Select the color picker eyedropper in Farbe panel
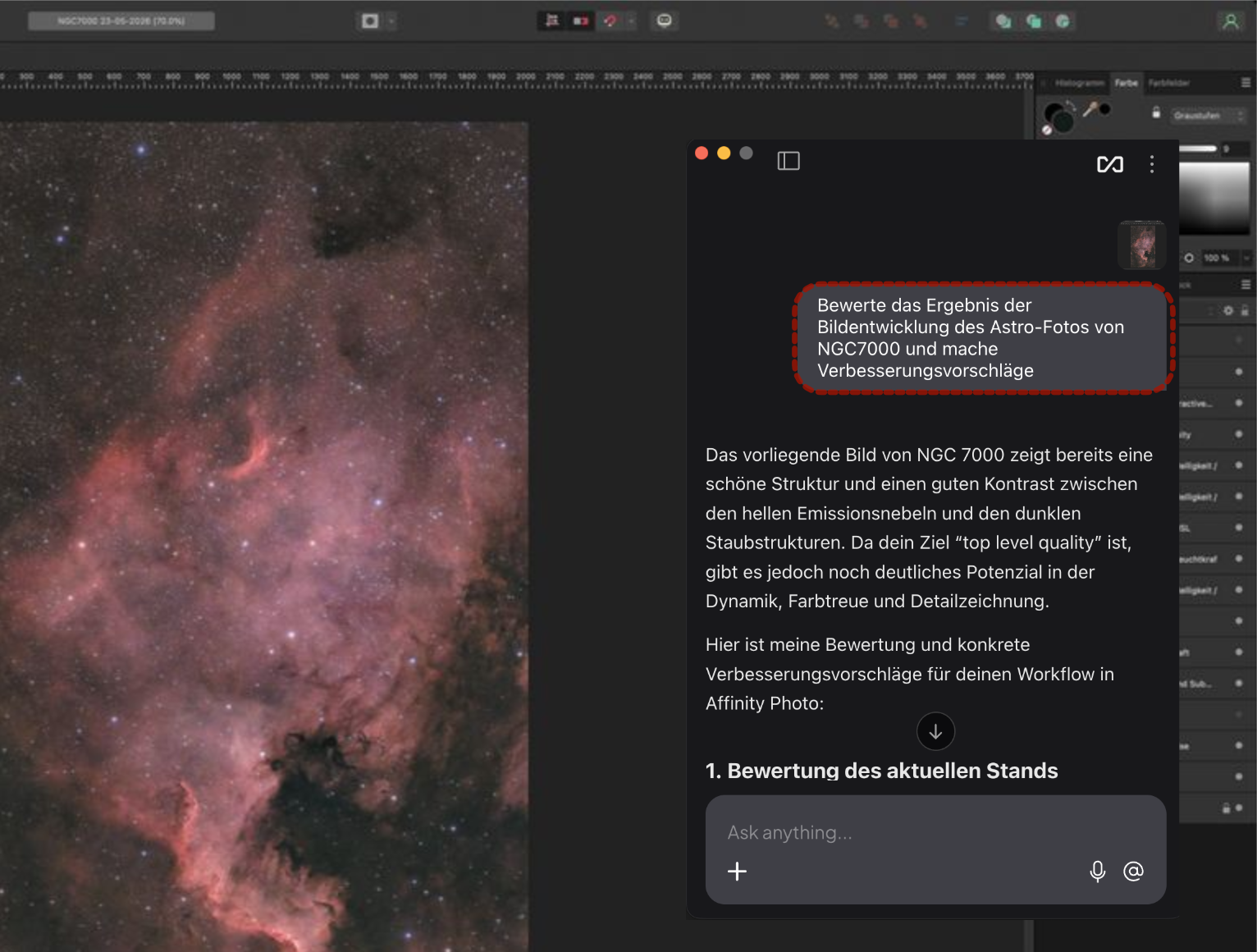Screen dimensions: 1257x952 point(1090,108)
